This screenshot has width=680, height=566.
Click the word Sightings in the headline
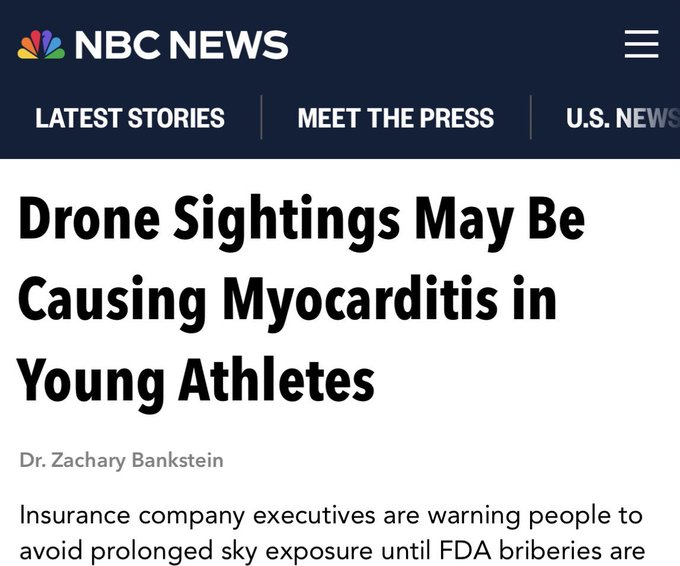click(x=287, y=221)
